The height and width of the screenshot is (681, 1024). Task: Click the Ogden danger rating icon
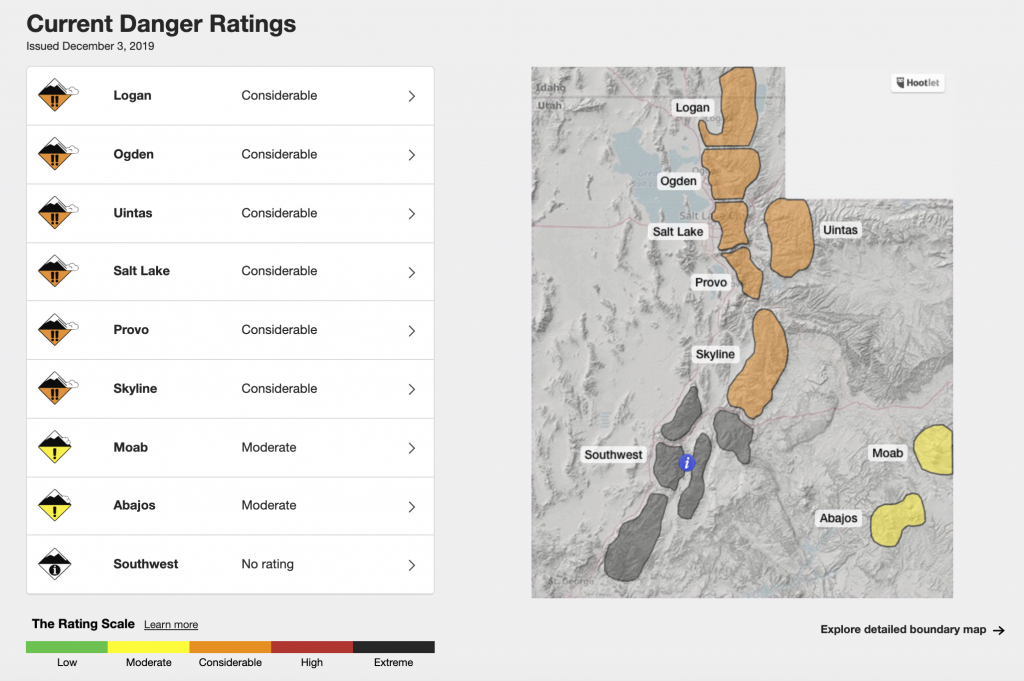54,155
